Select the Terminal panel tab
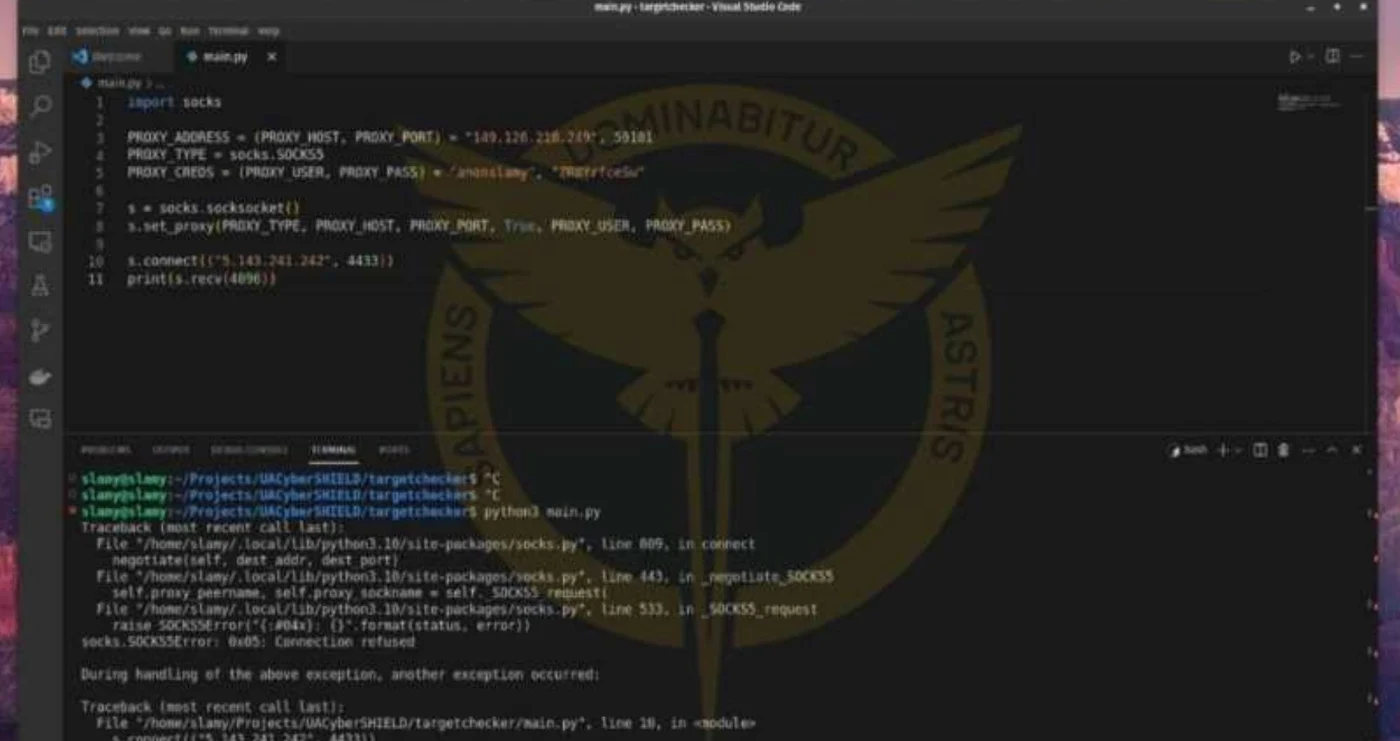Screen dimensions: 1400x741 pyautogui.click(x=333, y=451)
